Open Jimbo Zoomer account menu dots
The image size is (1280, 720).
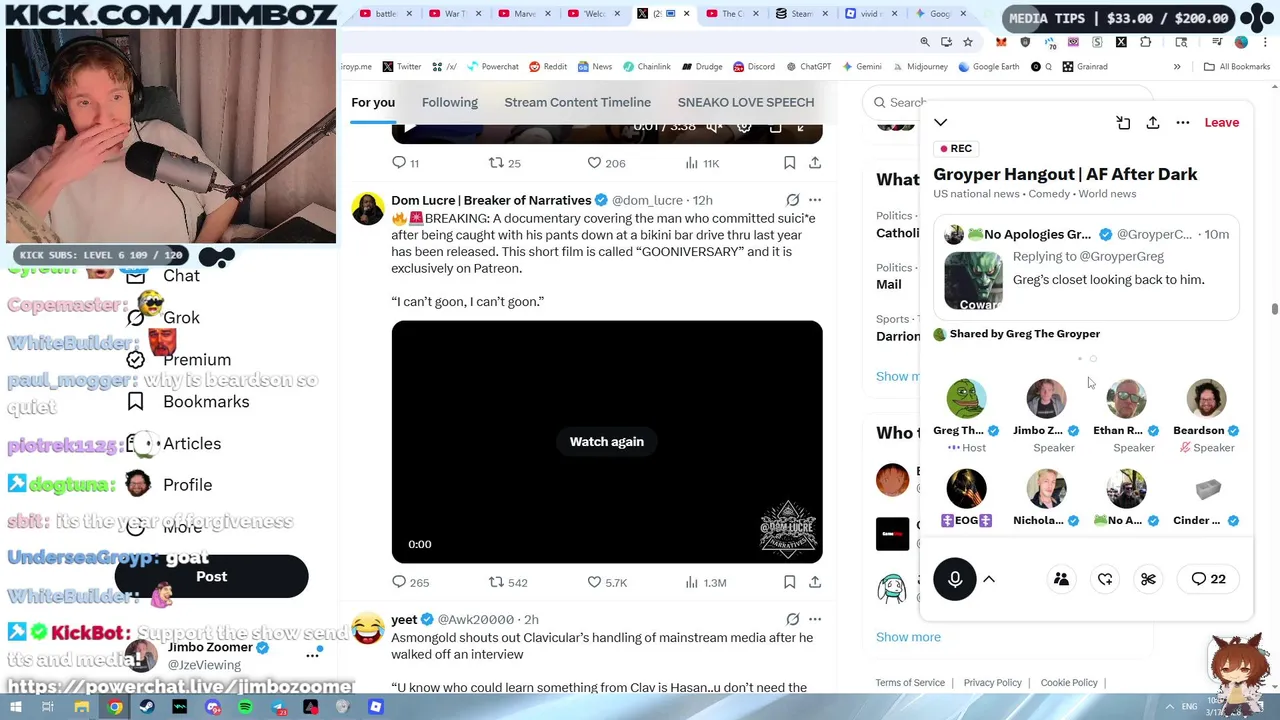click(313, 655)
